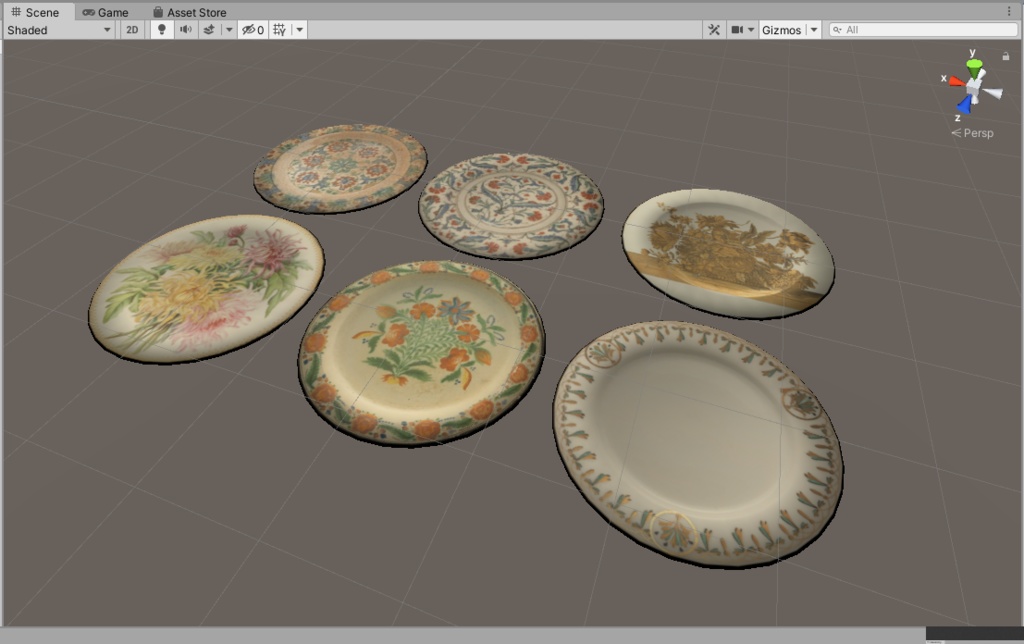Click the gizmo center cube
This screenshot has width=1024, height=644.
coord(974,86)
